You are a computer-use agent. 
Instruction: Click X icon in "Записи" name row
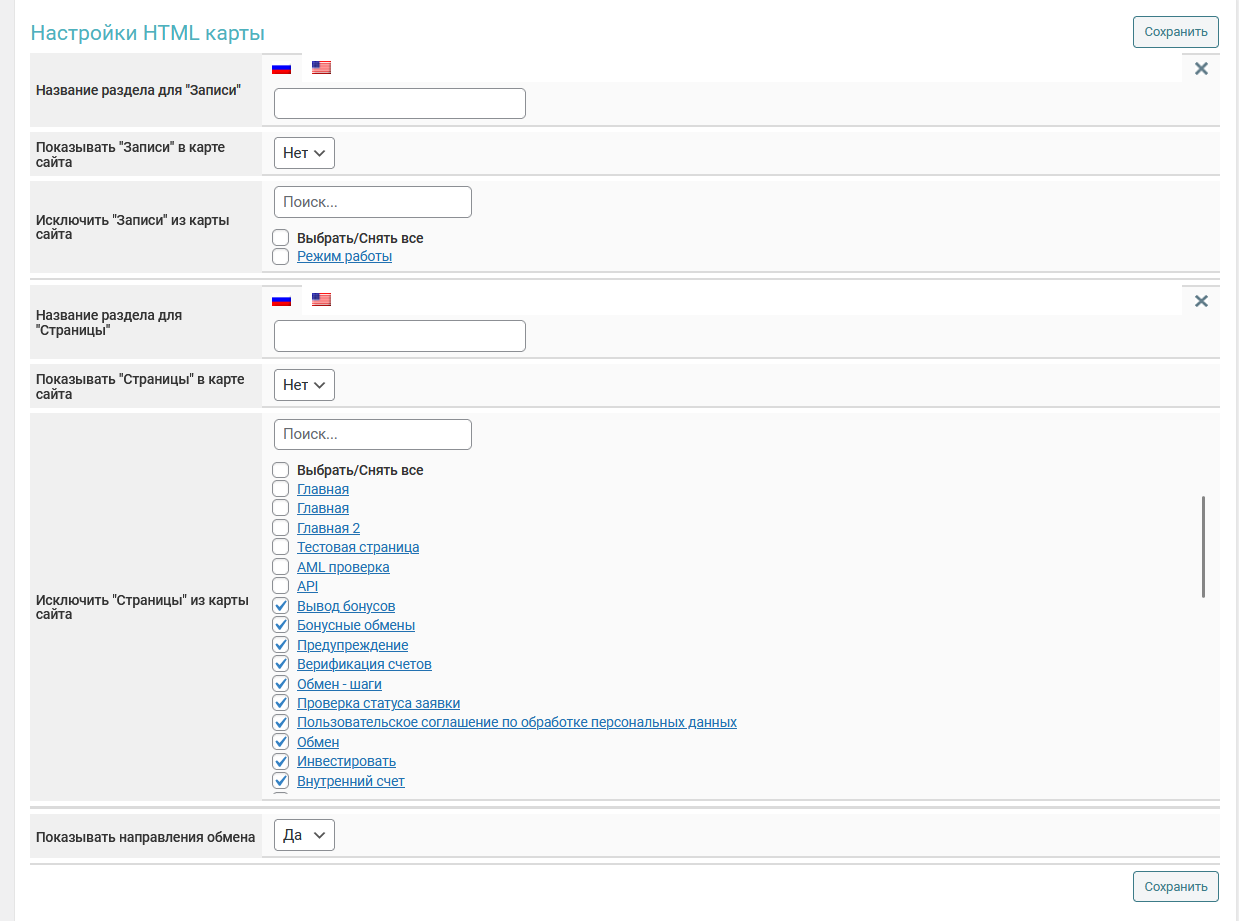(x=1201, y=69)
